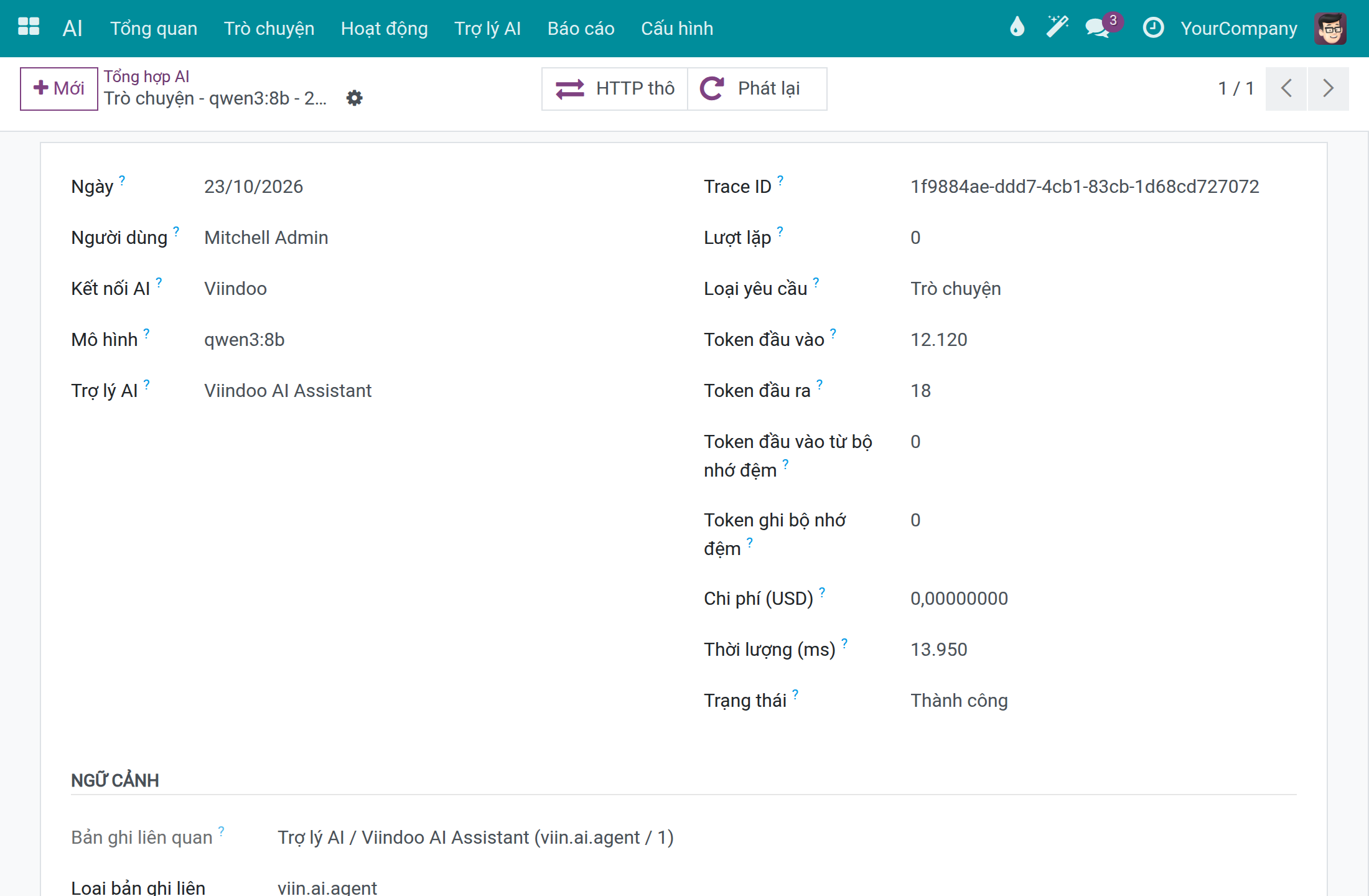This screenshot has height=896, width=1369.
Task: Open the Mitchell Admin user avatar menu
Action: pos(1330,28)
